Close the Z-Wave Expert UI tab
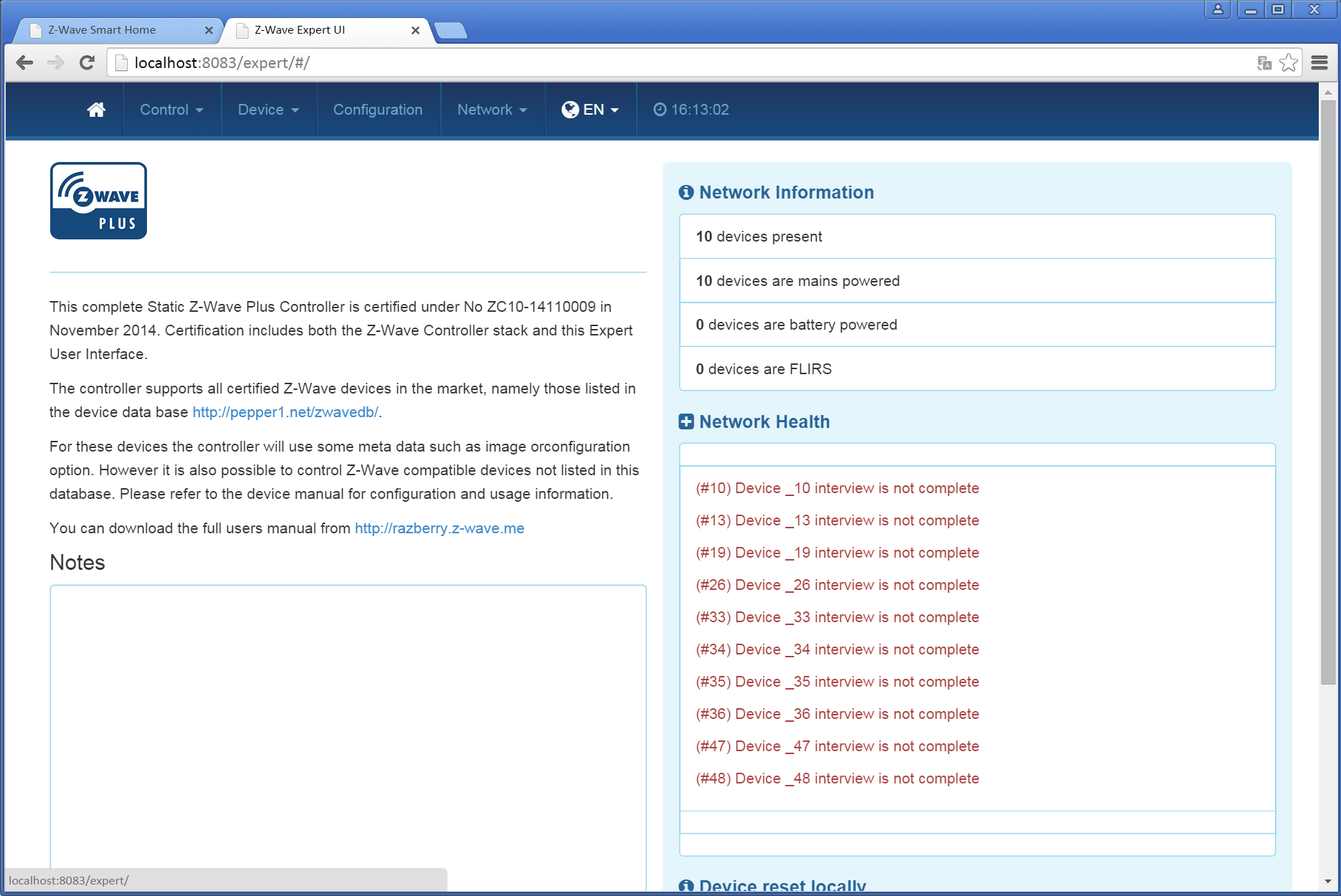The height and width of the screenshot is (896, 1341). click(415, 30)
